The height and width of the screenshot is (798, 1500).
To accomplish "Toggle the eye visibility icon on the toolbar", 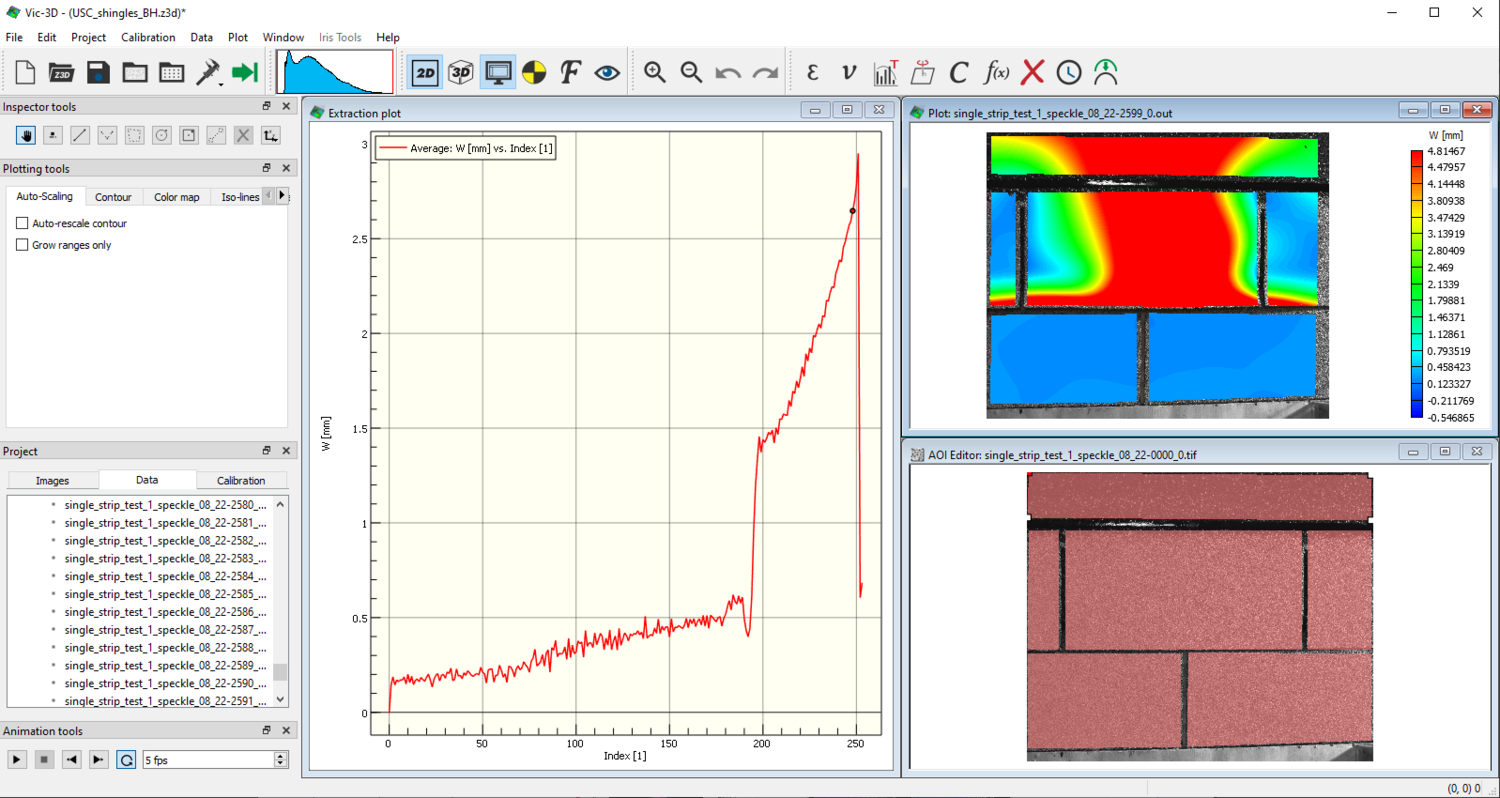I will pos(607,72).
